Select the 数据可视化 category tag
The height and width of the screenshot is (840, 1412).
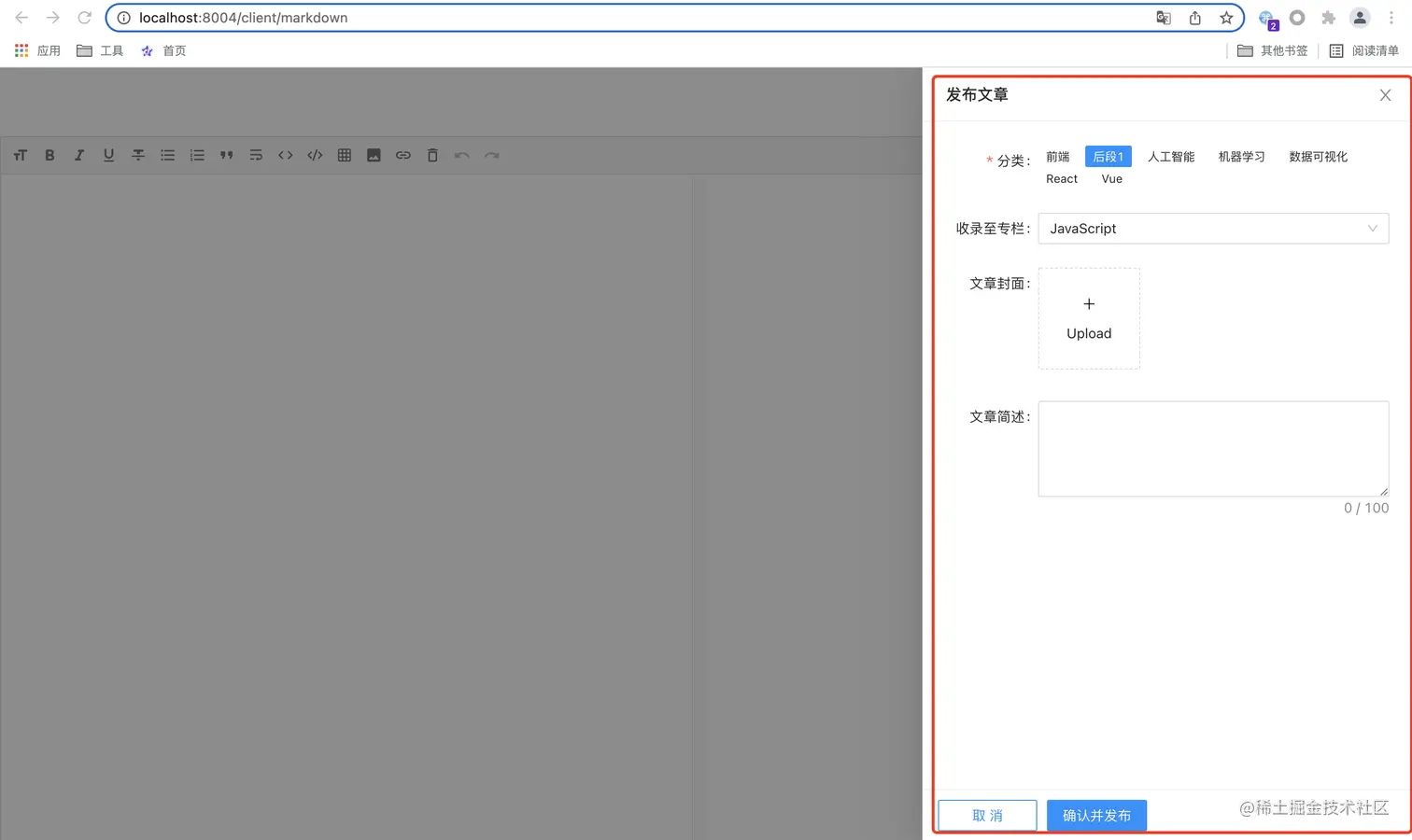tap(1319, 157)
